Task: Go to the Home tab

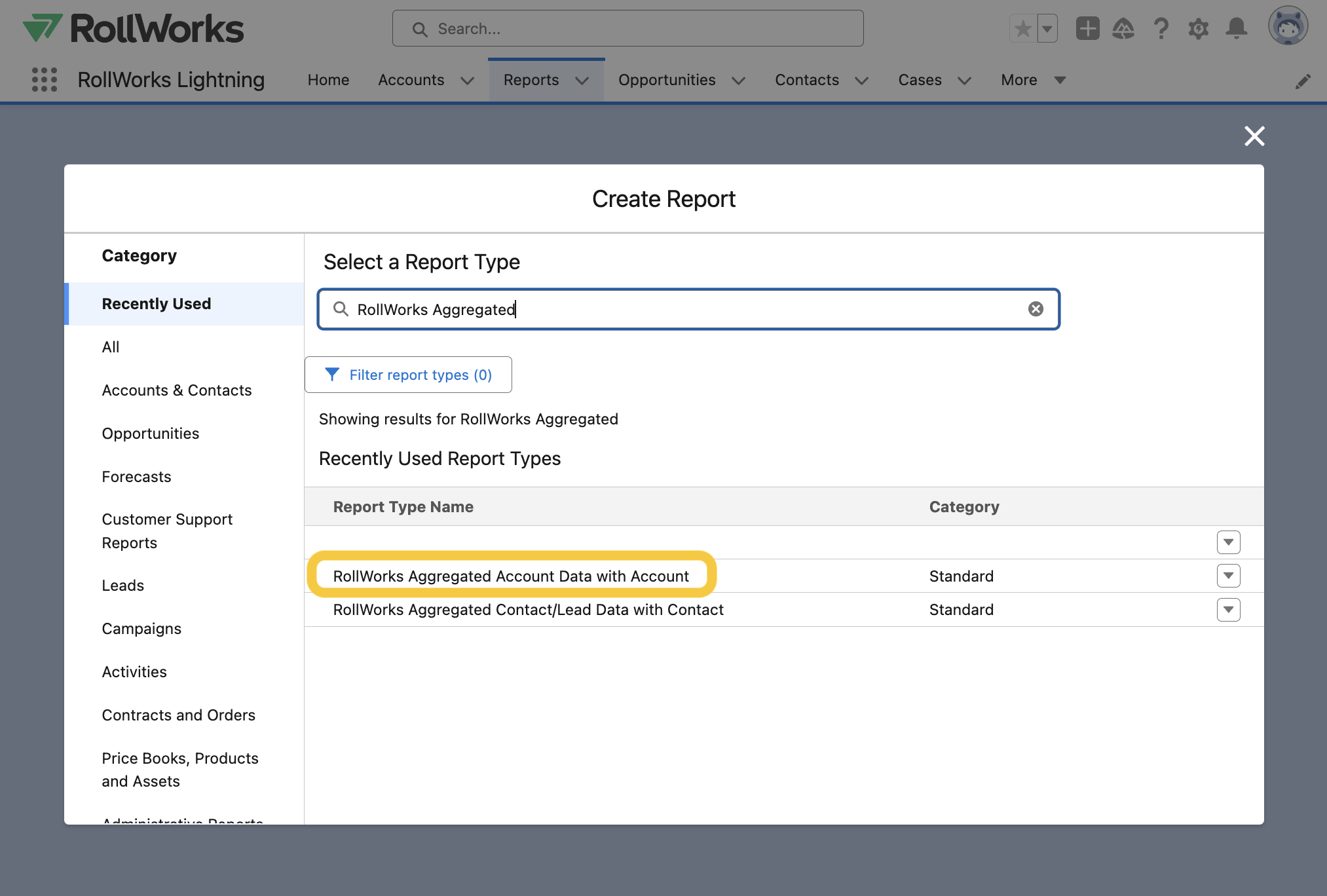Action: pyautogui.click(x=328, y=80)
